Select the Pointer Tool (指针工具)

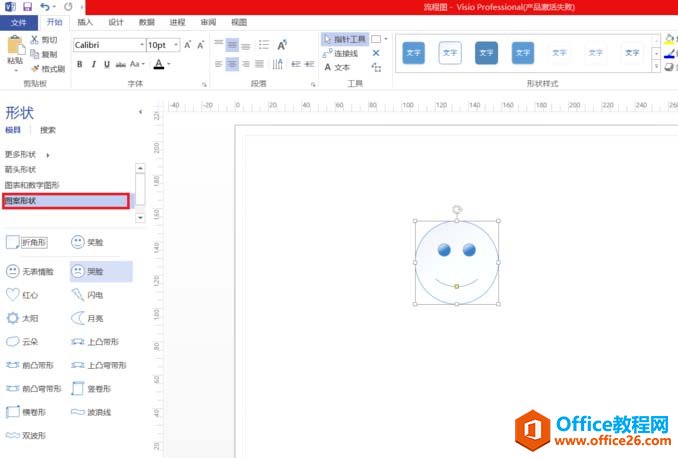point(343,39)
